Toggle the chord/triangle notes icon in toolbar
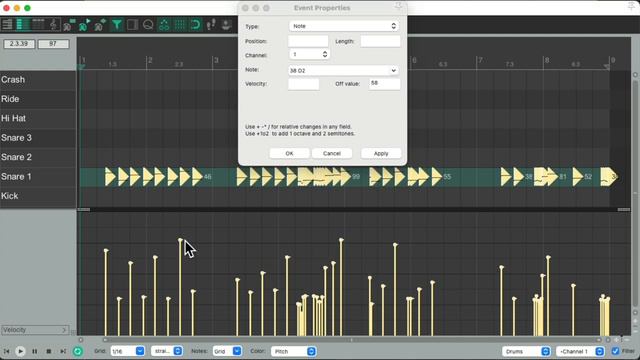The height and width of the screenshot is (360, 640). [x=164, y=25]
